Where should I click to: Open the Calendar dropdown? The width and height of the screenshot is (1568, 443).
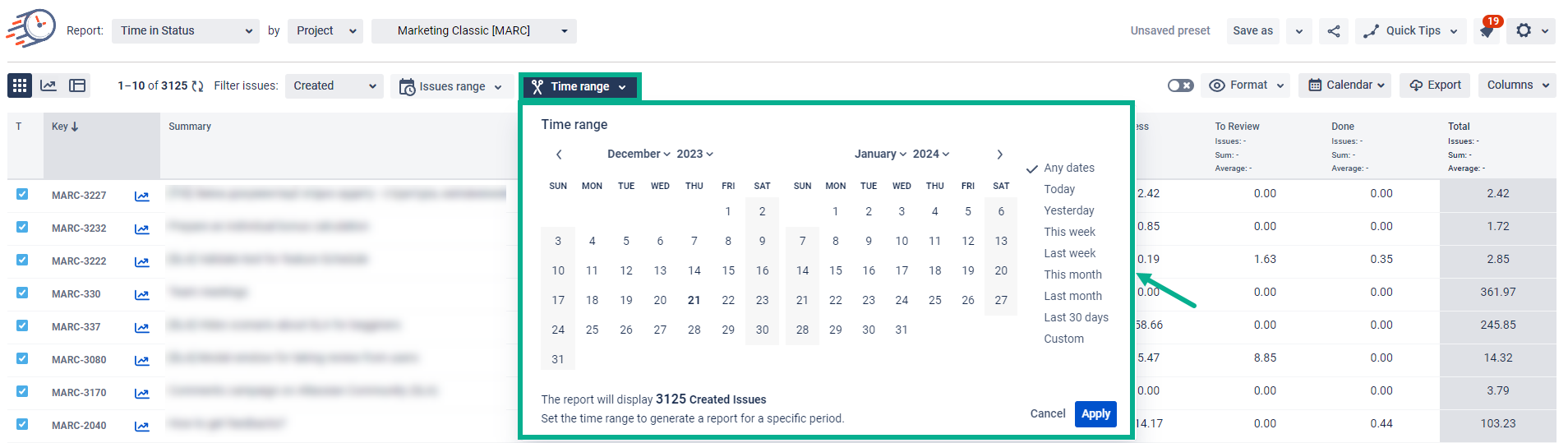1346,85
